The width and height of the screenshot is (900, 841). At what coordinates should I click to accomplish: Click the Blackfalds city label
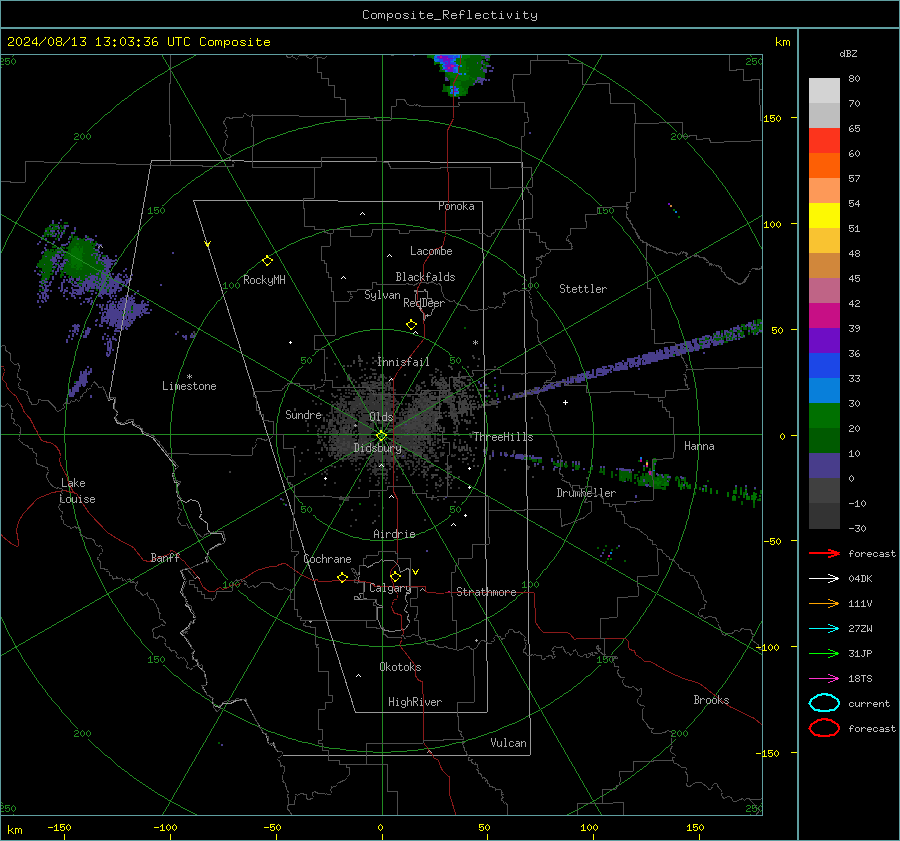click(425, 277)
